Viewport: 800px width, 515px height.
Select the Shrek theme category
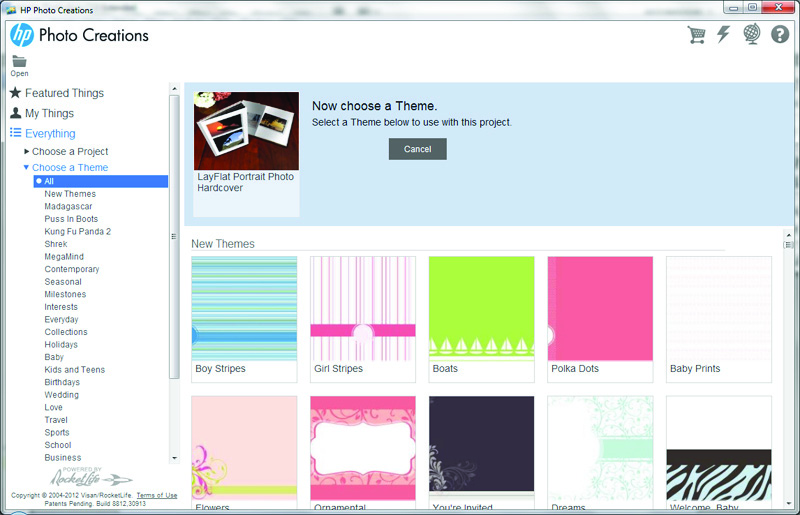(x=56, y=244)
